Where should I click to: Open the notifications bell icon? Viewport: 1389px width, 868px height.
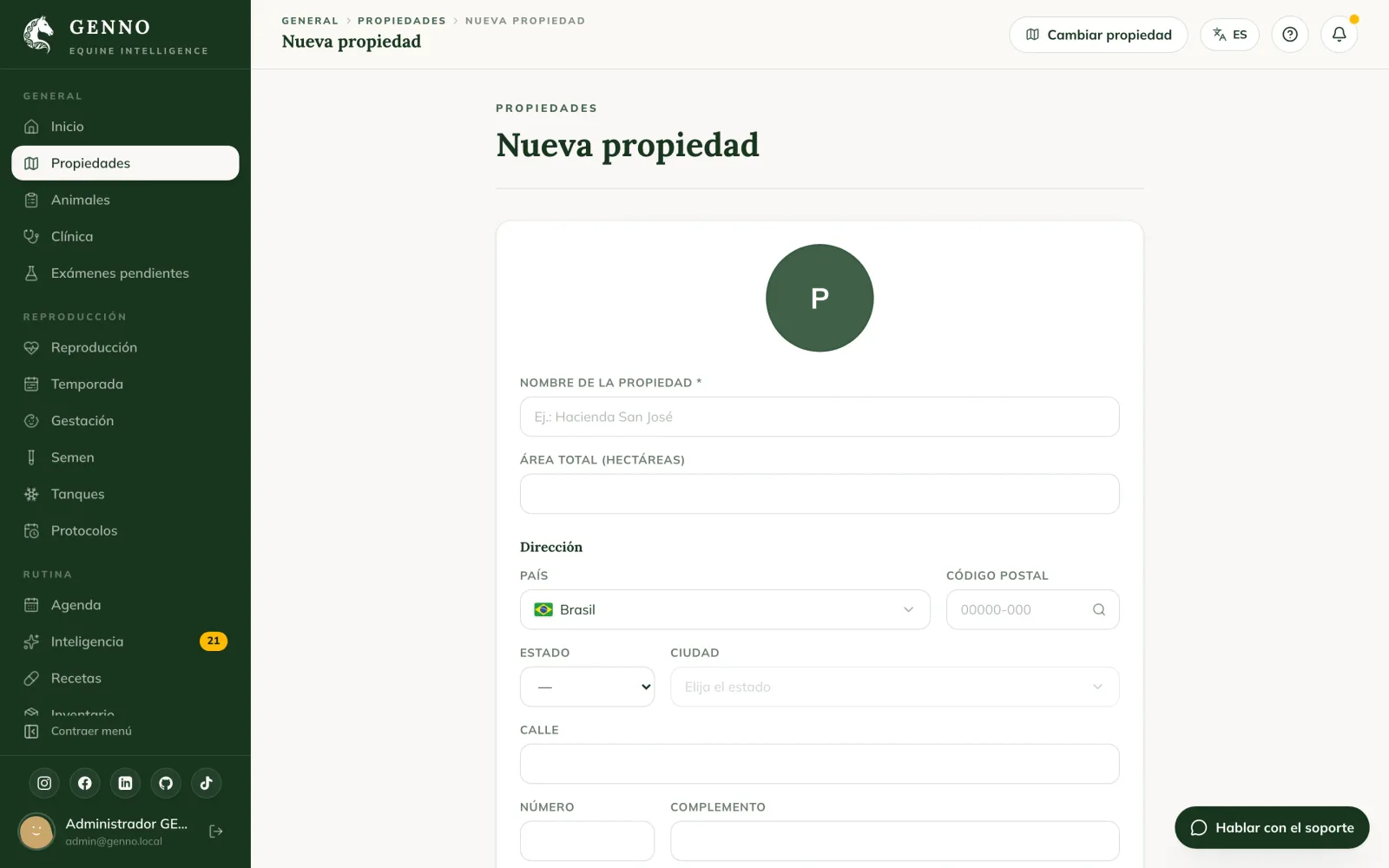[1339, 35]
